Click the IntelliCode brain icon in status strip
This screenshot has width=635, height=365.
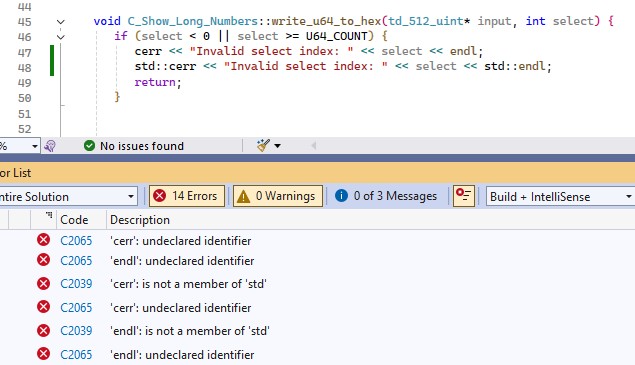(x=50, y=146)
